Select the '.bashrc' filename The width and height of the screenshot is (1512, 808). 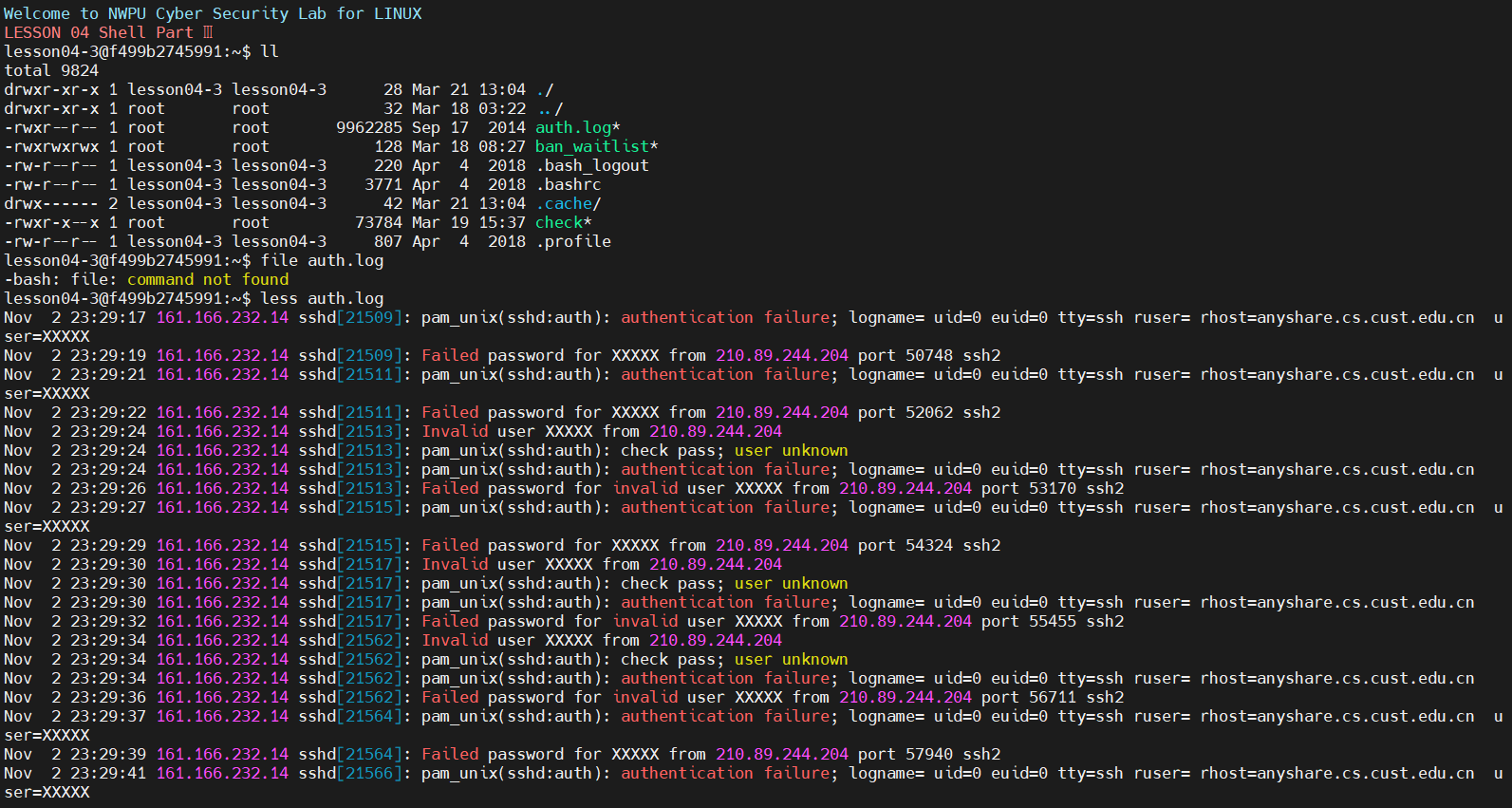[569, 184]
